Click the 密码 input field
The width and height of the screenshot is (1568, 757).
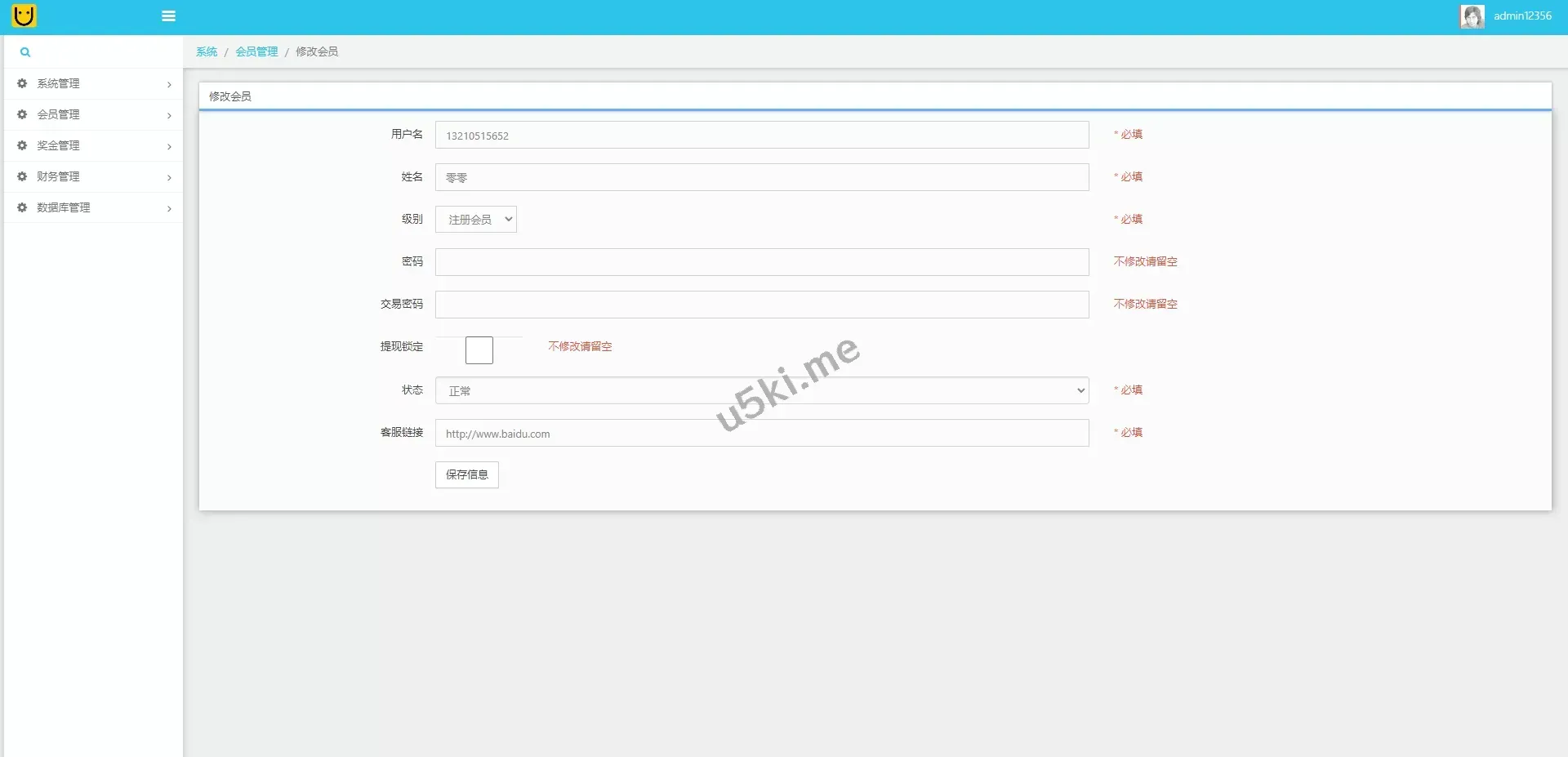coord(761,262)
